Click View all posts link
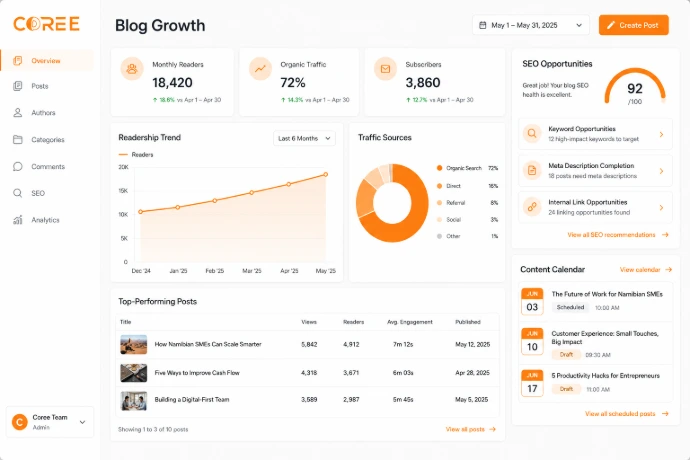This screenshot has width=690, height=460. 465,429
